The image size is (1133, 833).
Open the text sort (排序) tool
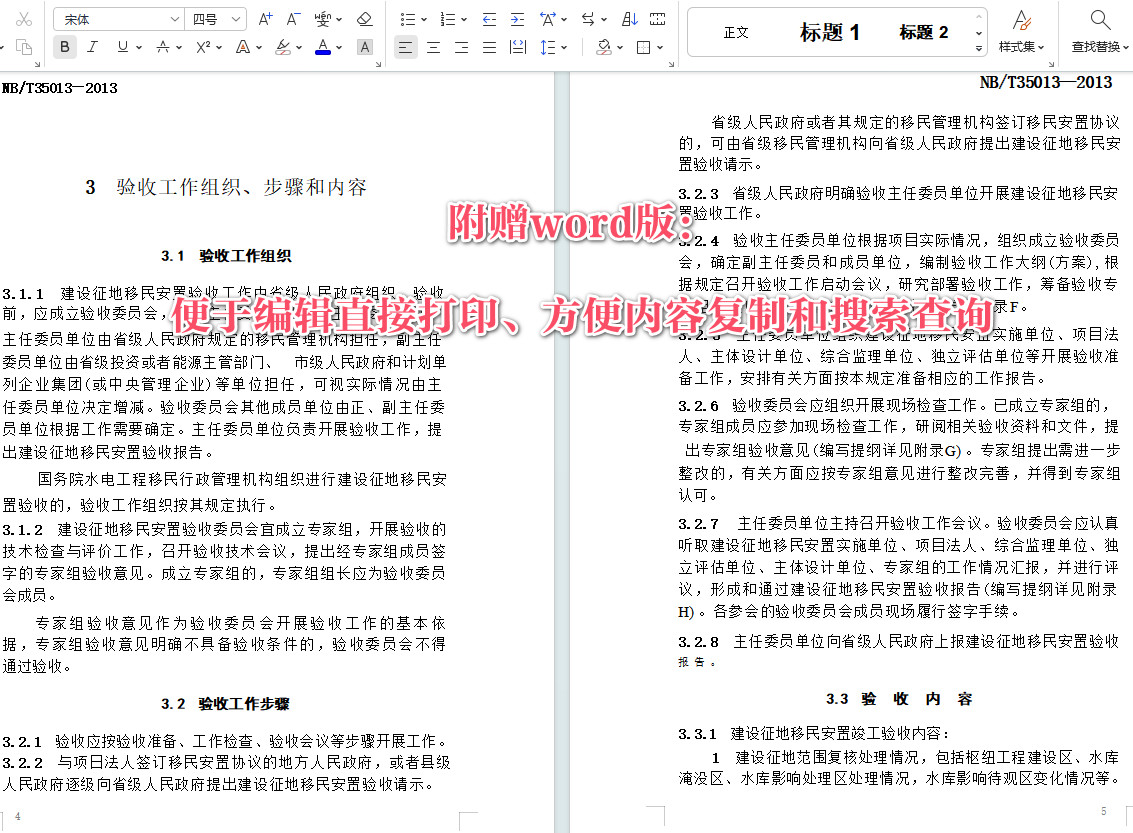[631, 19]
